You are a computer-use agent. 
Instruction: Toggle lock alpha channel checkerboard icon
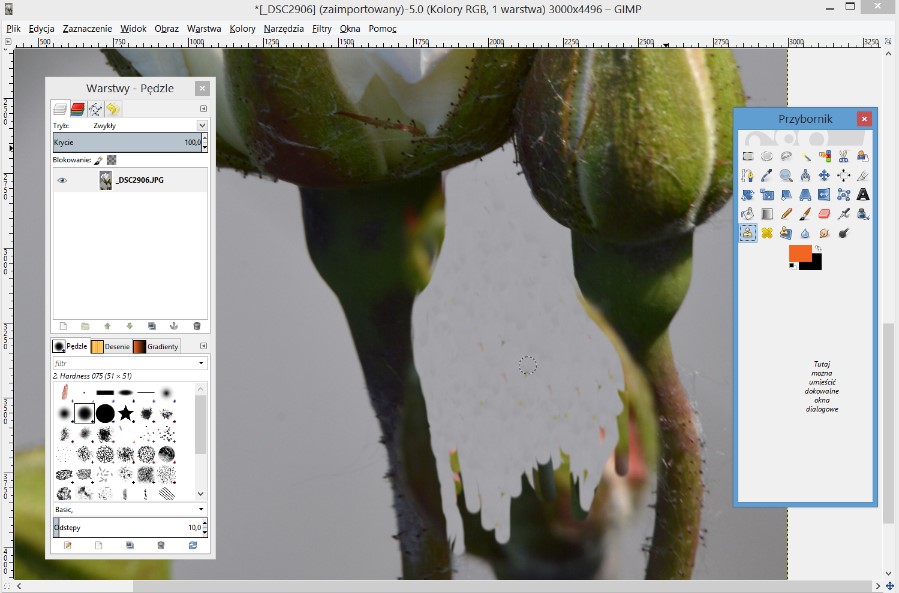click(x=112, y=160)
